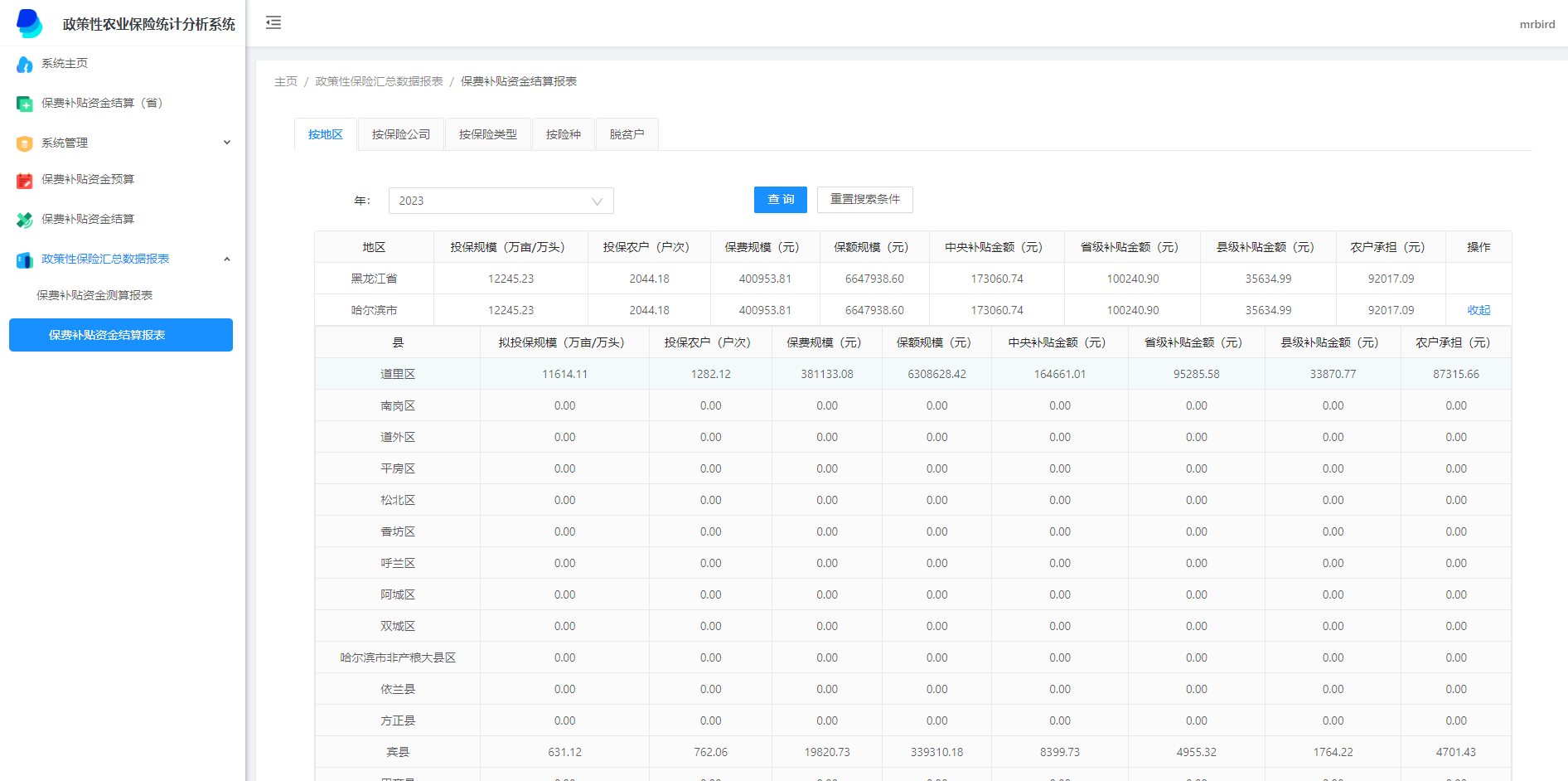Click the 收起 link in 哈尔滨市 row
1568x781 pixels.
point(1479,310)
